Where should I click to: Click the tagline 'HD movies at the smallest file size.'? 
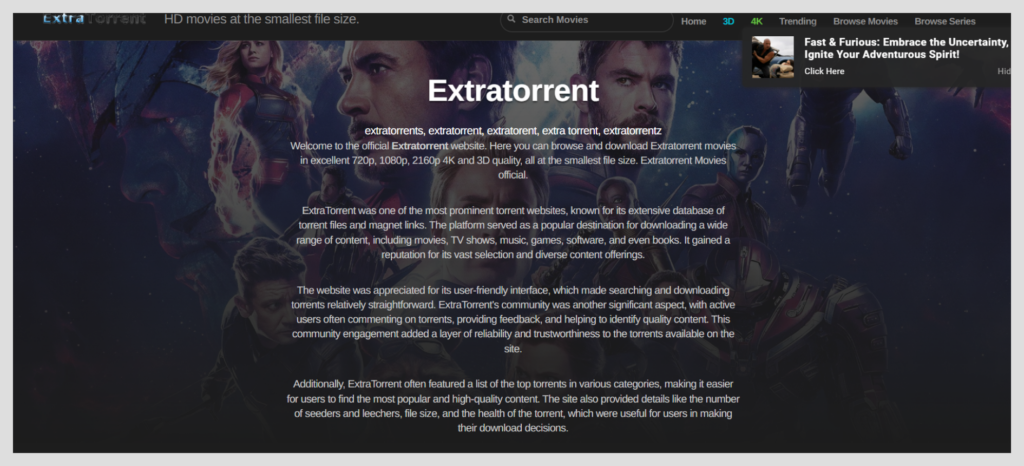(x=262, y=20)
